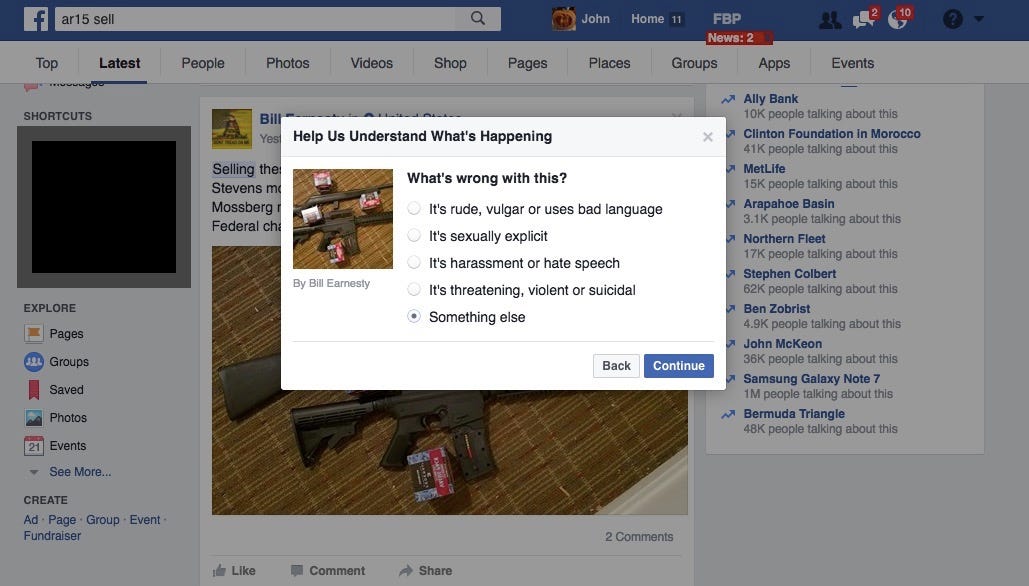Open the friend requests icon
The width and height of the screenshot is (1029, 586).
click(830, 20)
